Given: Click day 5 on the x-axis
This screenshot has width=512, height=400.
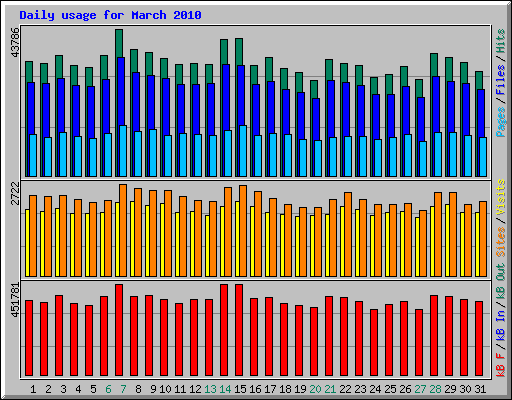Looking at the screenshot, I should 93,389.
